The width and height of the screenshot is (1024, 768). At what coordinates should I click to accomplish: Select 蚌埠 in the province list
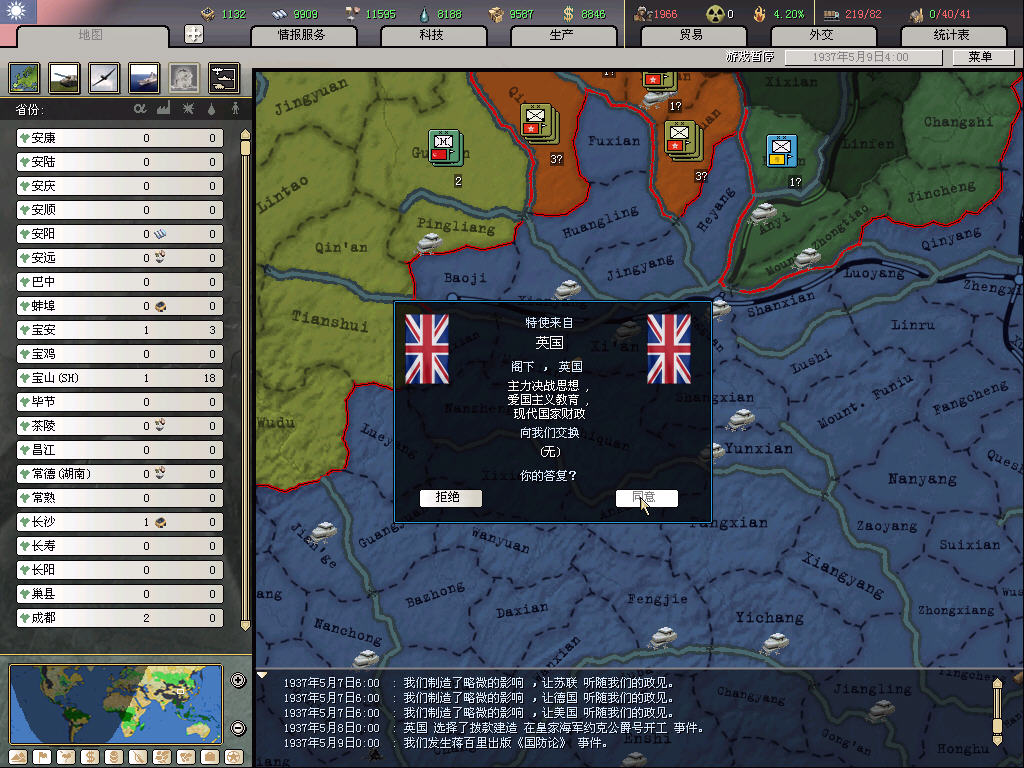[120, 306]
